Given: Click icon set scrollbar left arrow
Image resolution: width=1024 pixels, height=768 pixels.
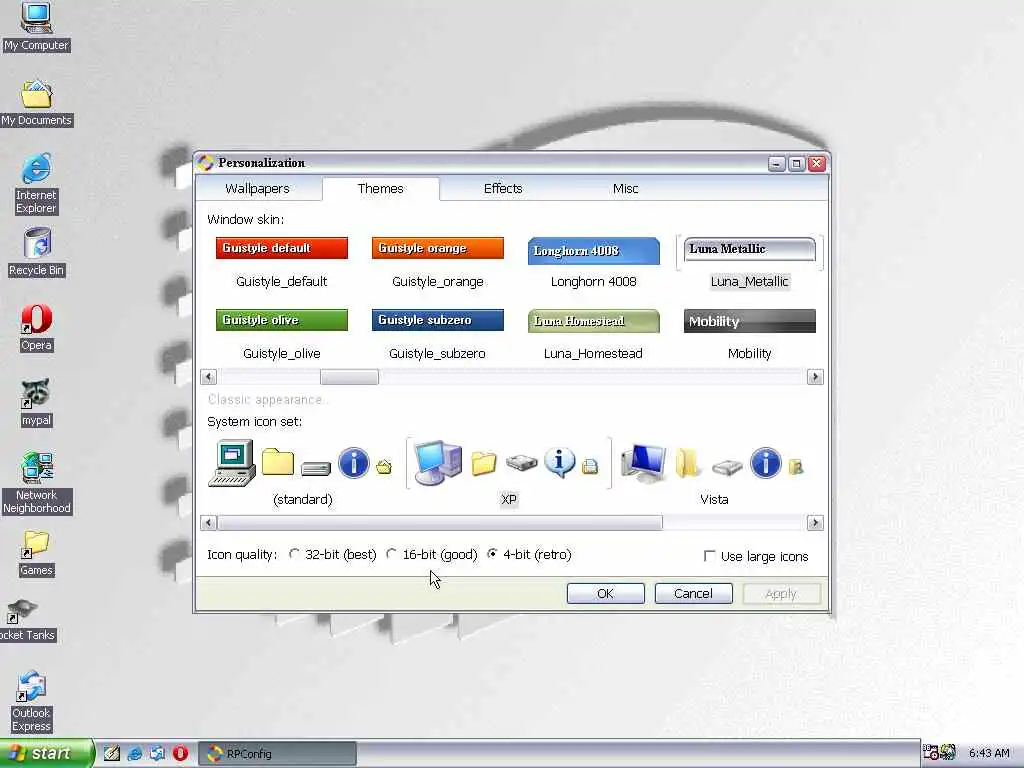Looking at the screenshot, I should coord(208,522).
